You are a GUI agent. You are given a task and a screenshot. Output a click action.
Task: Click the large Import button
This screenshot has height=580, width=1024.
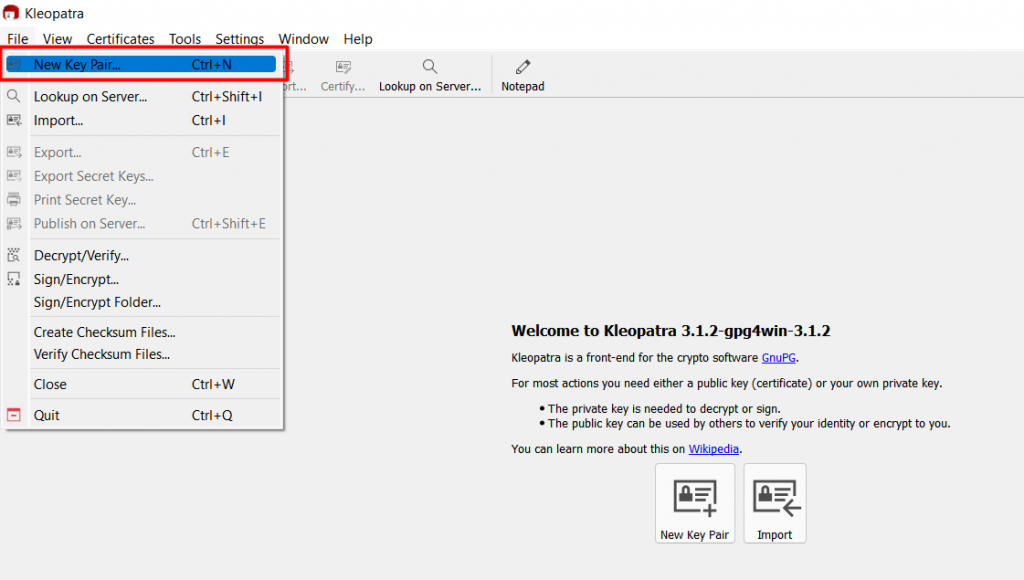(x=775, y=504)
